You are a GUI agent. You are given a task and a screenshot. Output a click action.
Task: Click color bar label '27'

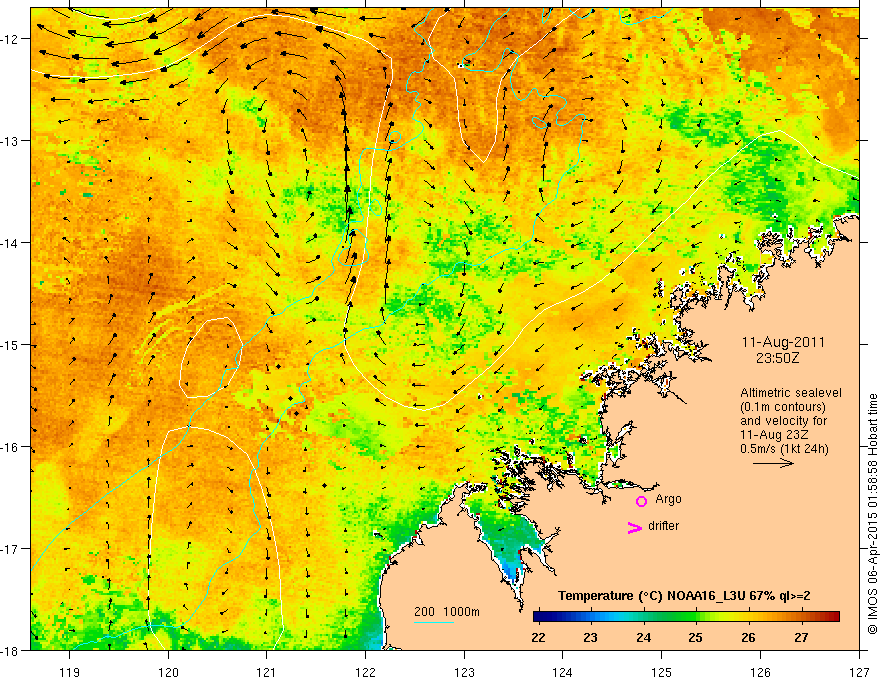(801, 637)
